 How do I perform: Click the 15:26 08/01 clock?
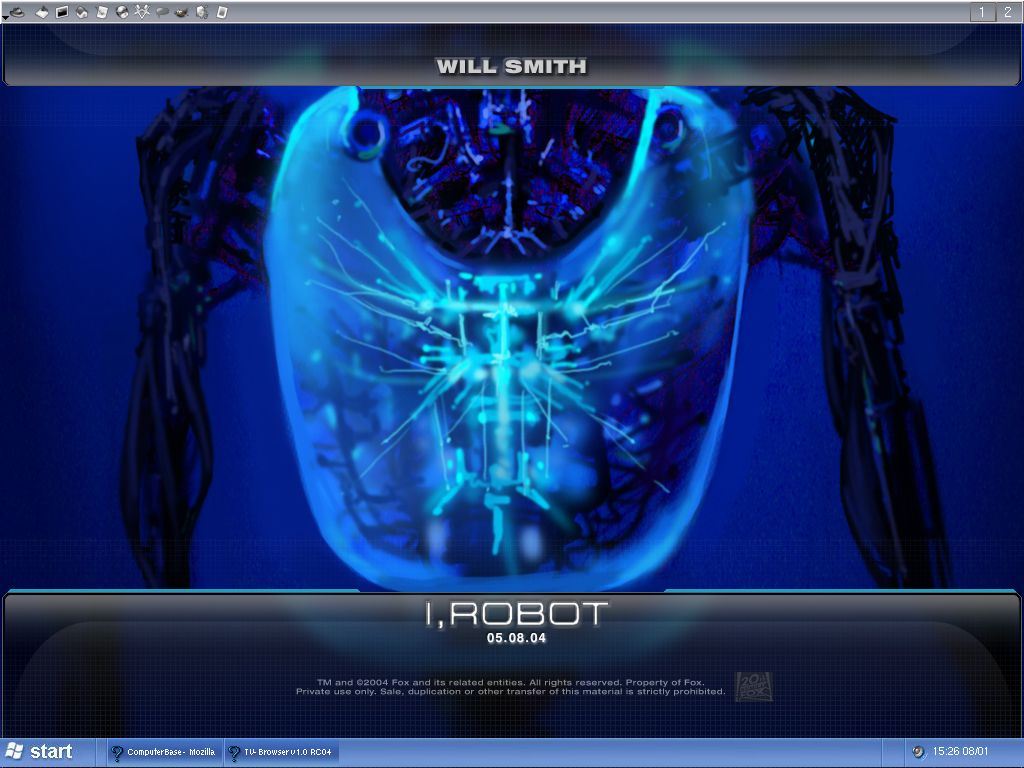[960, 752]
